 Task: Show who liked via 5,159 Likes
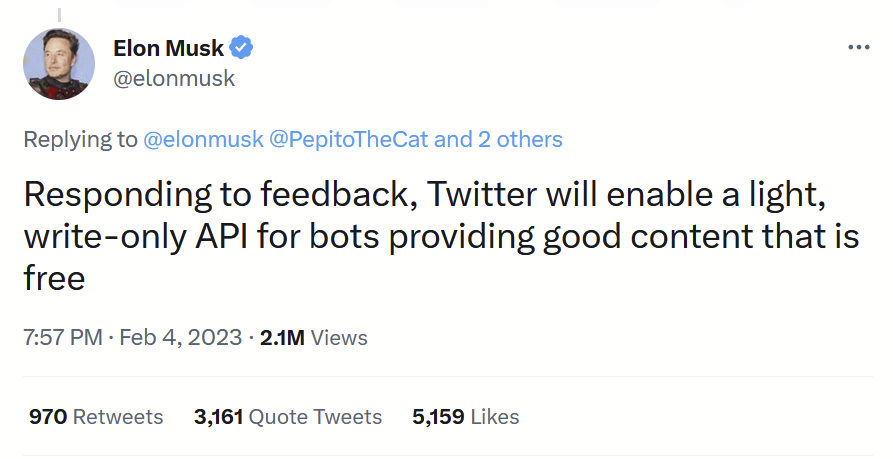pos(465,417)
